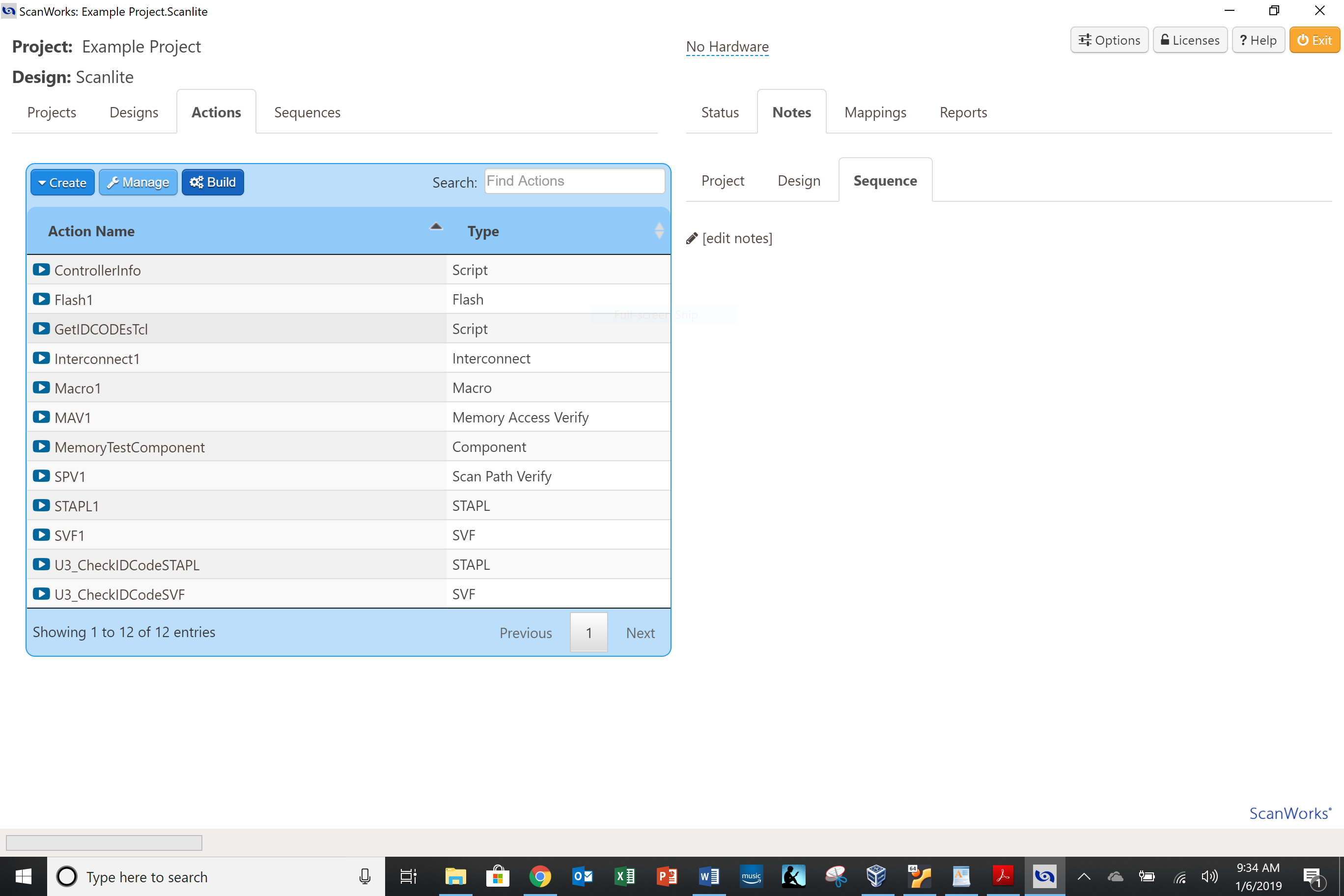This screenshot has width=1344, height=896.
Task: Open the Sequences tab
Action: click(x=307, y=112)
